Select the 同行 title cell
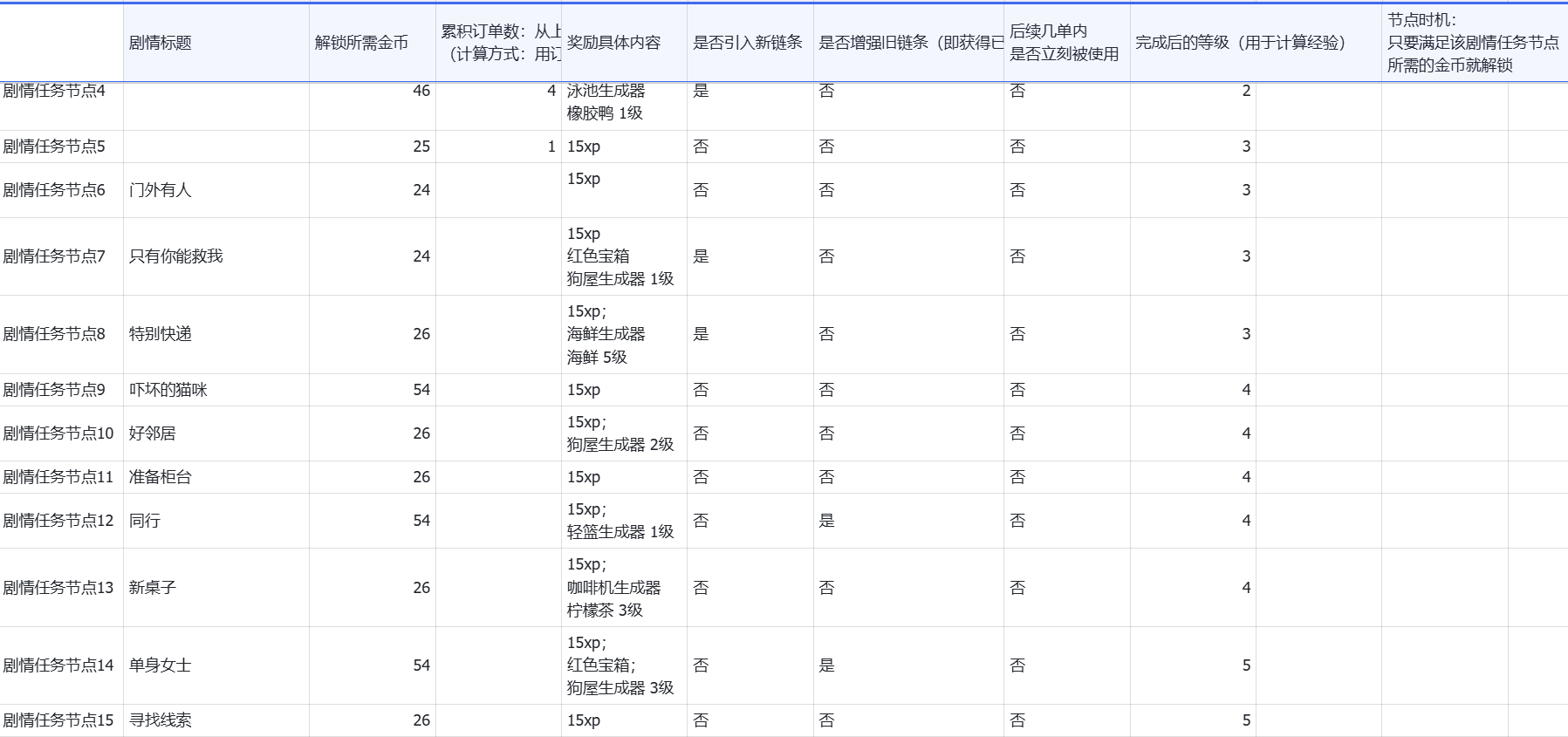Screen dimensions: 1568x737 click(x=216, y=521)
